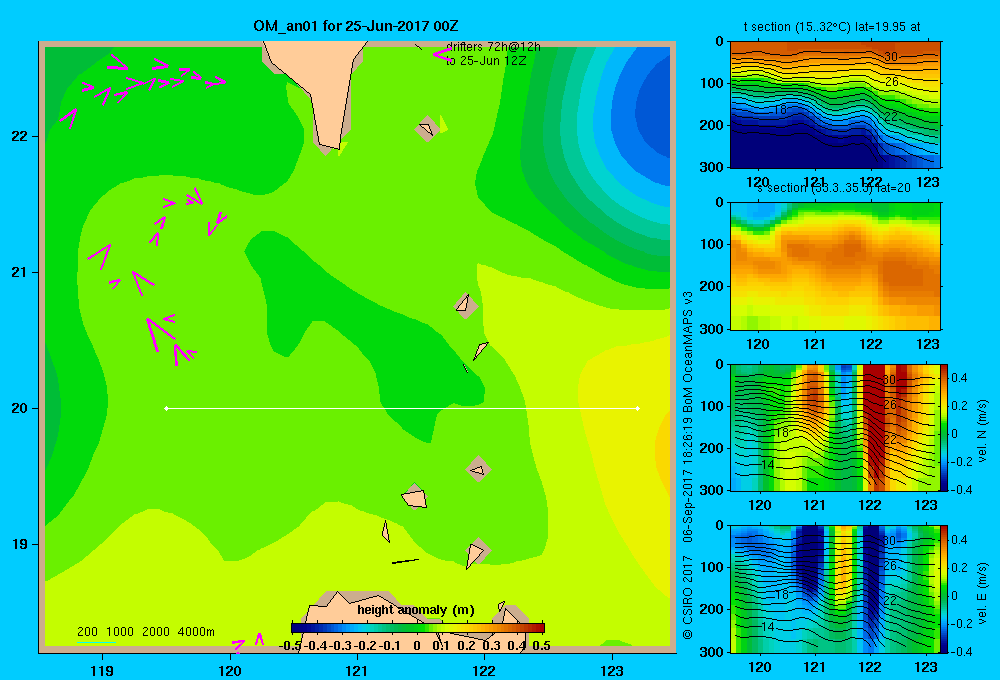Click the 't section (15..32°C) lat=19.95' title
This screenshot has width=1000, height=680.
coord(832,27)
